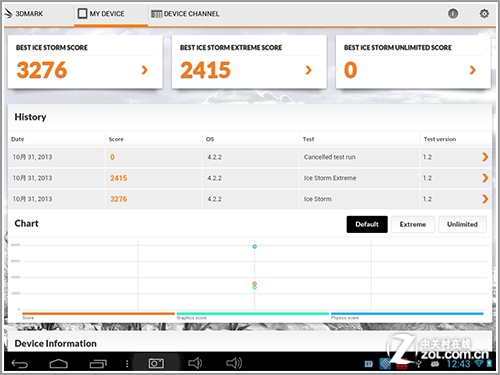Open Ice Storm score 3276 history row
The width and height of the screenshot is (500, 375).
(250, 199)
